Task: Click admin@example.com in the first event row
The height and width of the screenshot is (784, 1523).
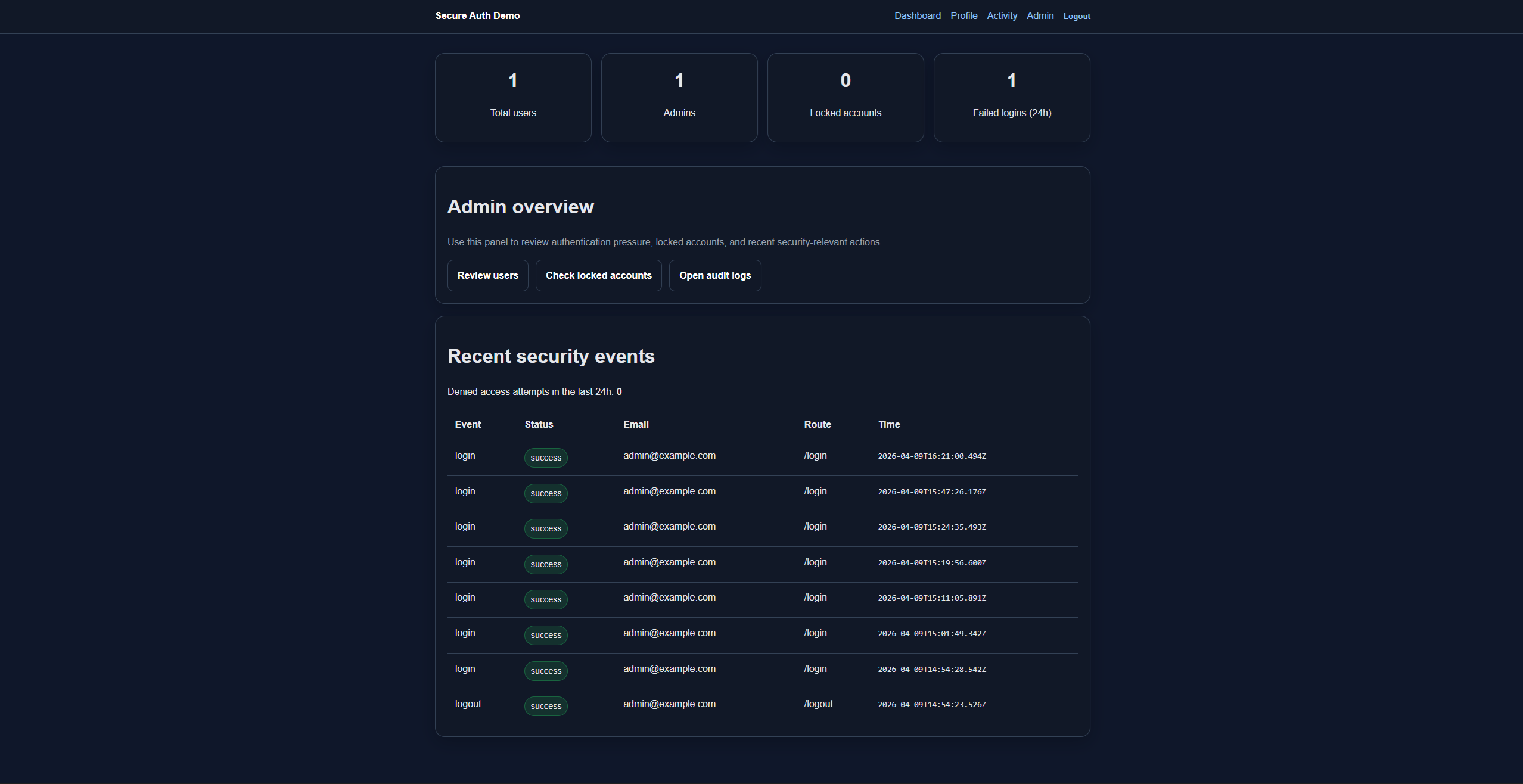Action: click(x=669, y=455)
